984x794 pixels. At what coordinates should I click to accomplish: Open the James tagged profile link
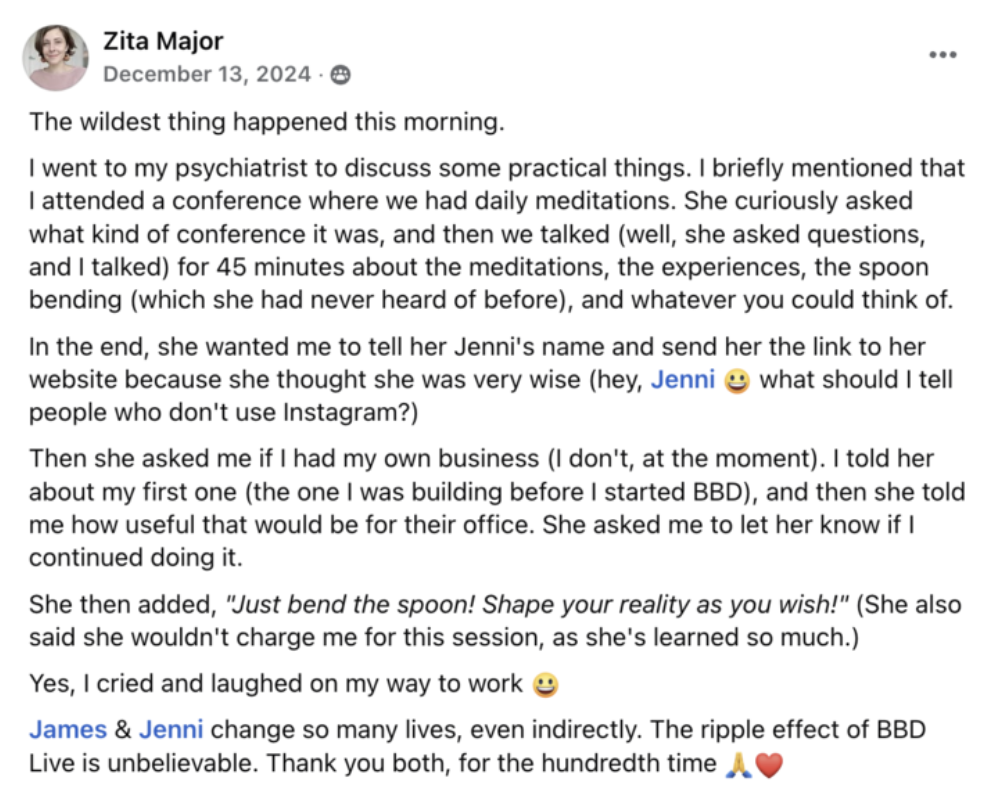point(67,729)
